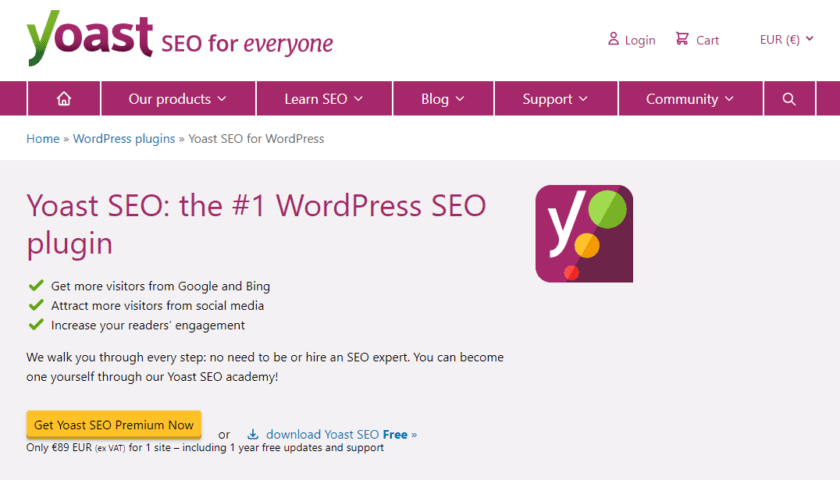Click green checkmark beside Google and Bing

[x=36, y=286]
